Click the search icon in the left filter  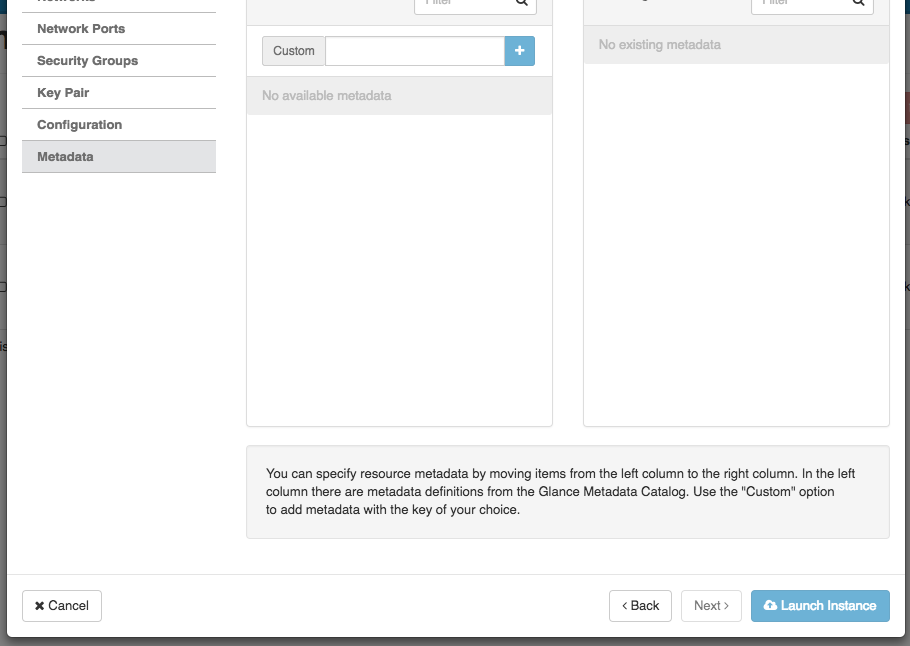tap(522, 3)
